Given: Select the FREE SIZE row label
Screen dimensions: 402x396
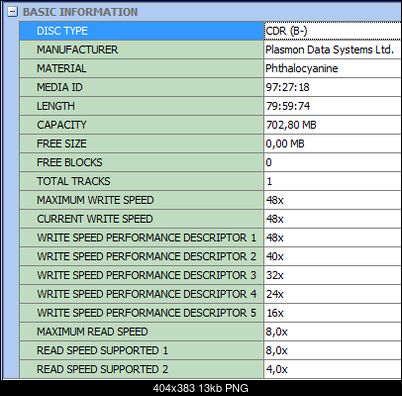Looking at the screenshot, I should click(62, 144).
